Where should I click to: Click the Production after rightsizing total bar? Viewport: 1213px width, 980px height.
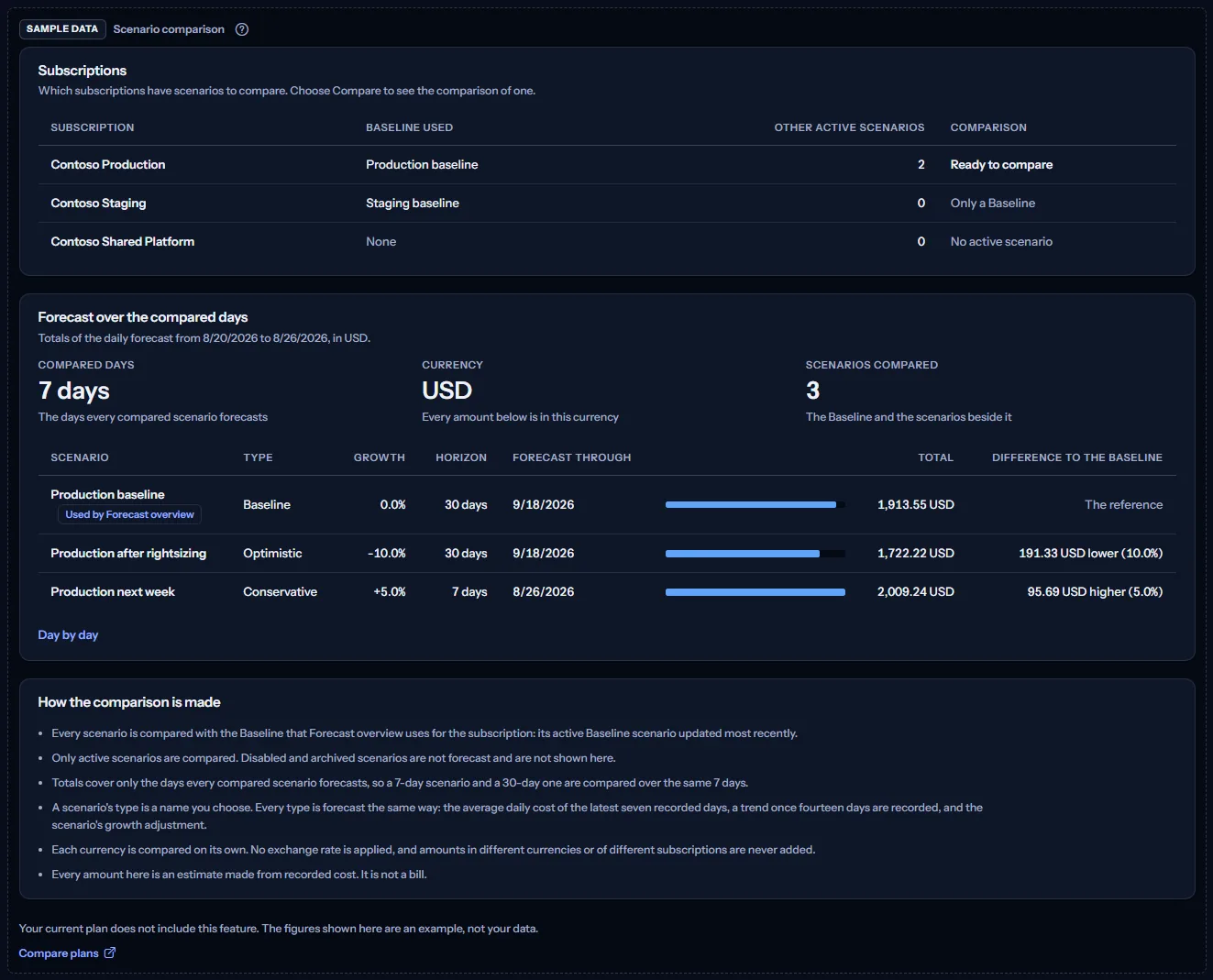tap(755, 554)
